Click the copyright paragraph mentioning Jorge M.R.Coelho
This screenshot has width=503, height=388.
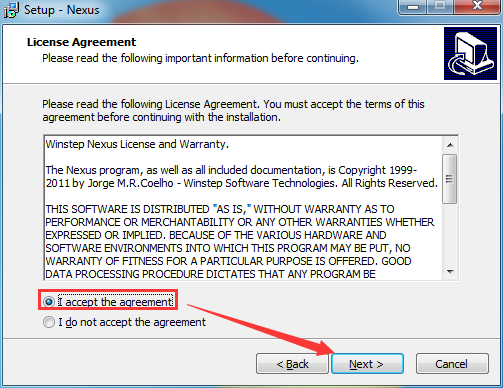241,177
